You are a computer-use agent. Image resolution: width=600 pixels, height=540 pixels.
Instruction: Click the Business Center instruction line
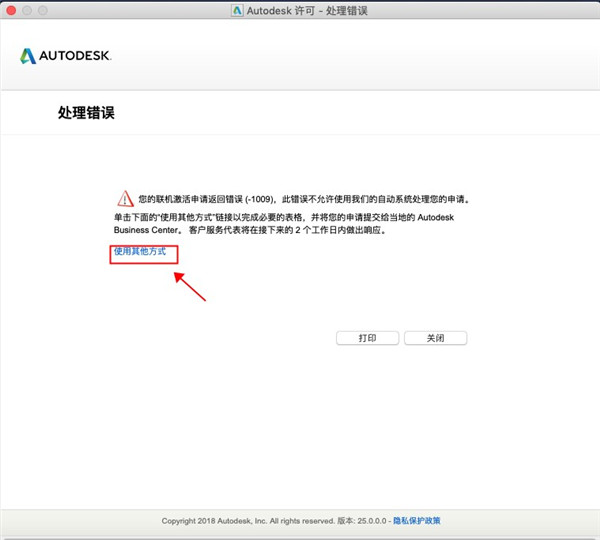pyautogui.click(x=250, y=230)
